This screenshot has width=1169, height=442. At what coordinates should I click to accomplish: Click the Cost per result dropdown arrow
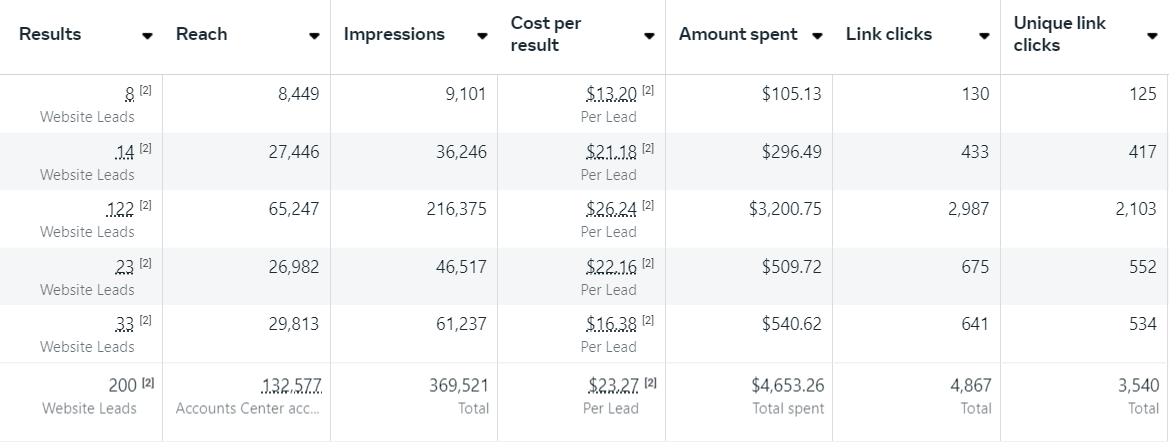click(649, 36)
